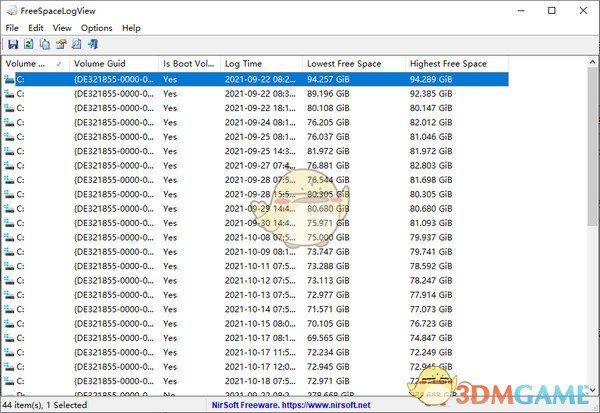Click drive icon of the 2021-09-25 14:3... row
The height and width of the screenshot is (413, 600).
pos(9,151)
